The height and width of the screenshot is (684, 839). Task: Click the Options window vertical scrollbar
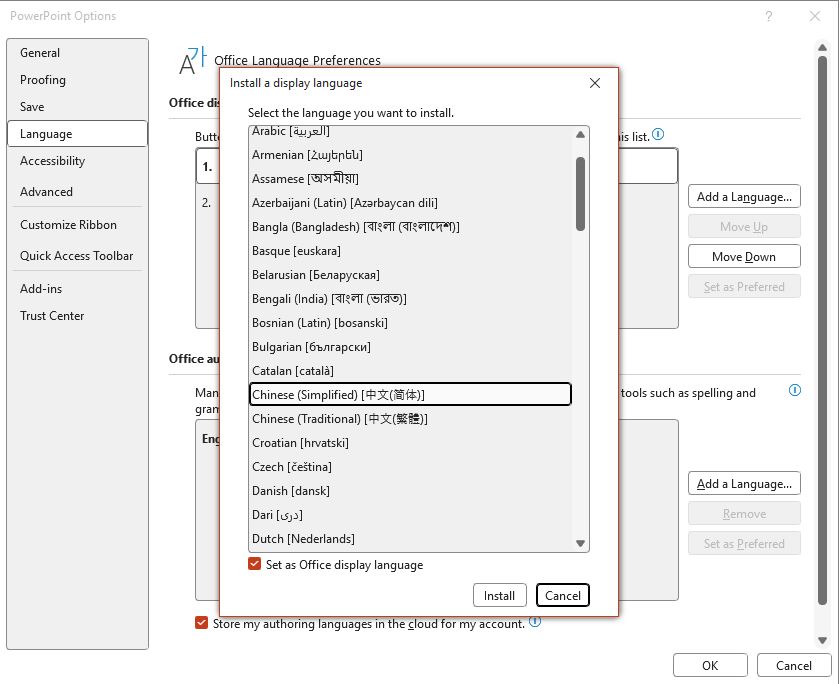(822, 331)
